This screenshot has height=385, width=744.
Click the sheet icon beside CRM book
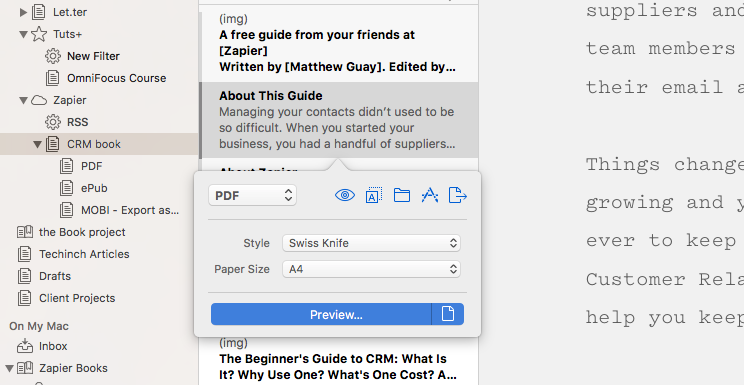(53, 144)
